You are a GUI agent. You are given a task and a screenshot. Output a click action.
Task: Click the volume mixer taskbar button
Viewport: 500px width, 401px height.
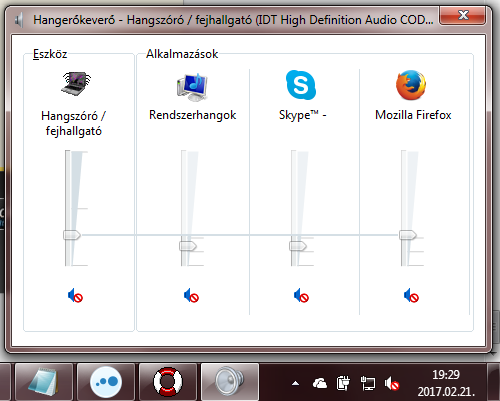click(230, 382)
